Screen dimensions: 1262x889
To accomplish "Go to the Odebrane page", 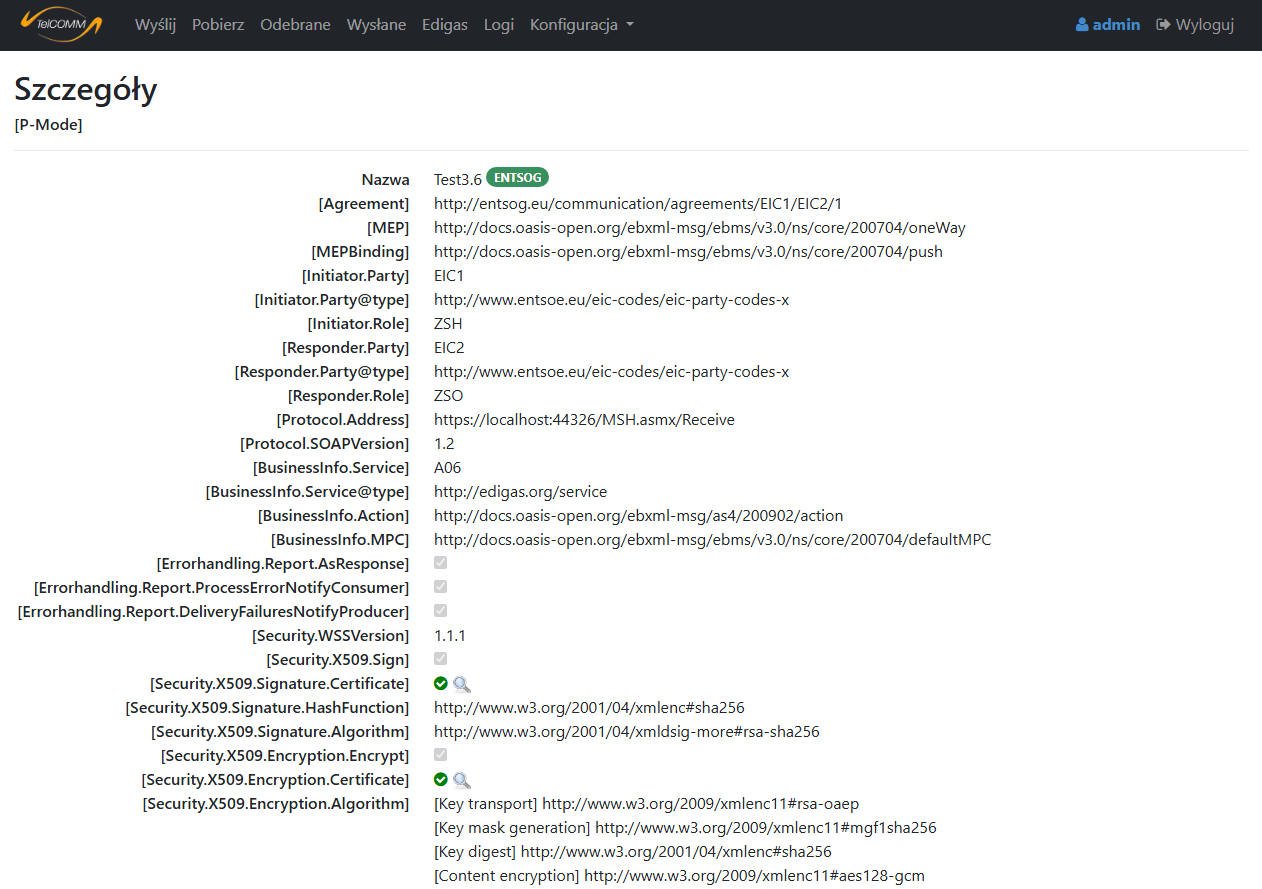I will 295,25.
